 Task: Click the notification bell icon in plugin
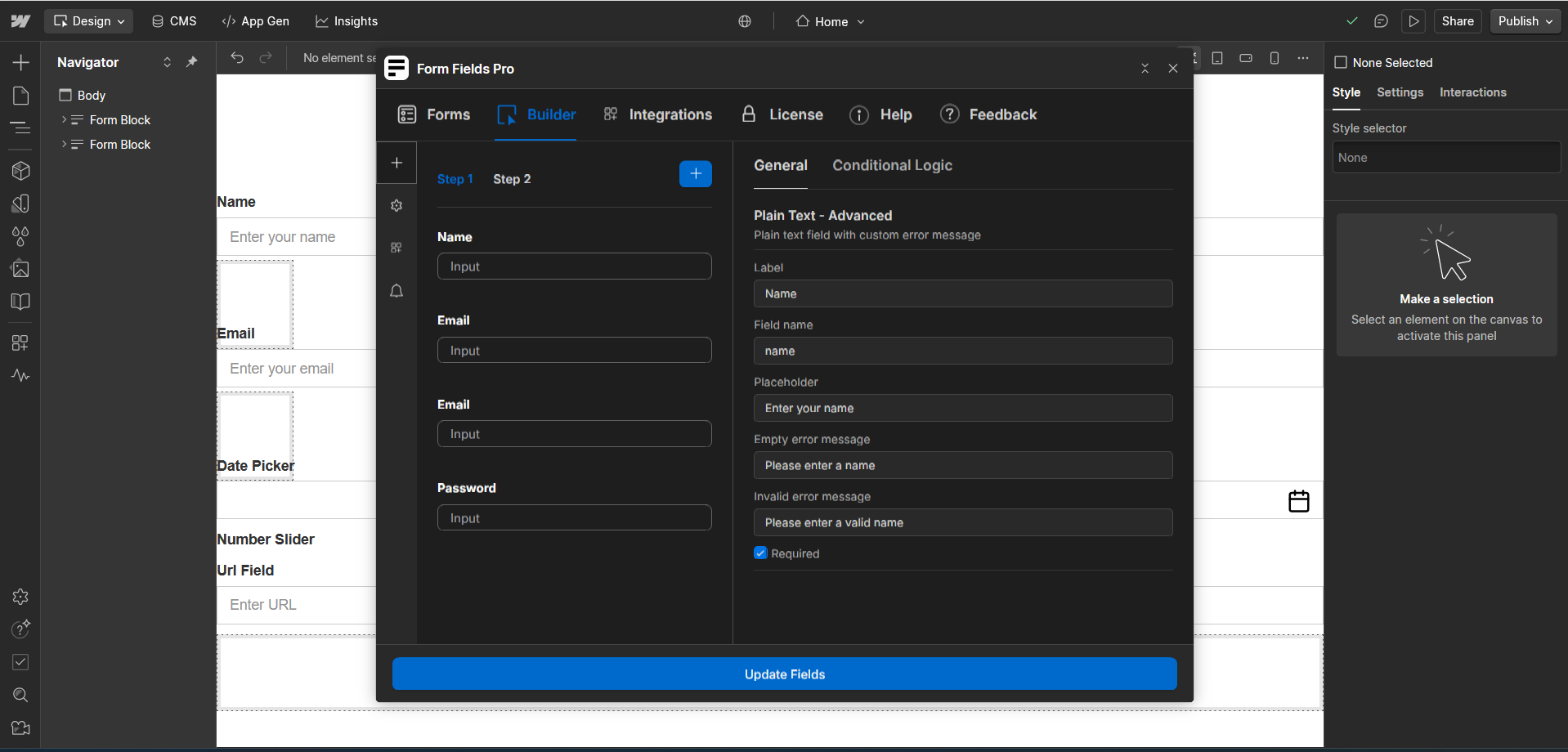tap(396, 291)
